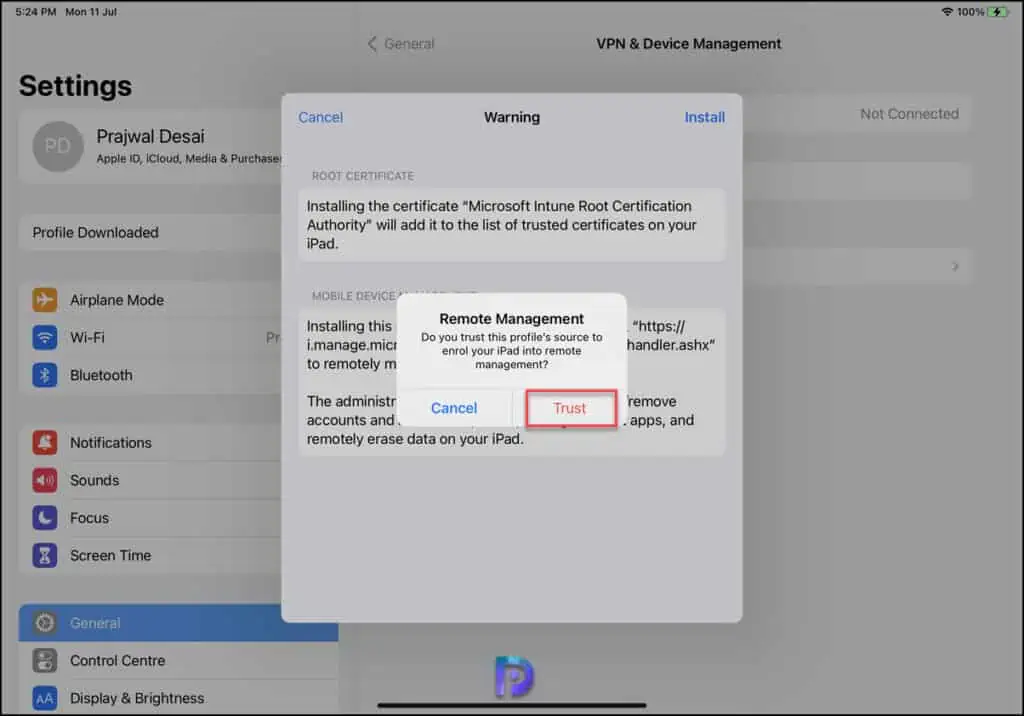
Task: Click the Remote Management alert title
Action: (511, 319)
